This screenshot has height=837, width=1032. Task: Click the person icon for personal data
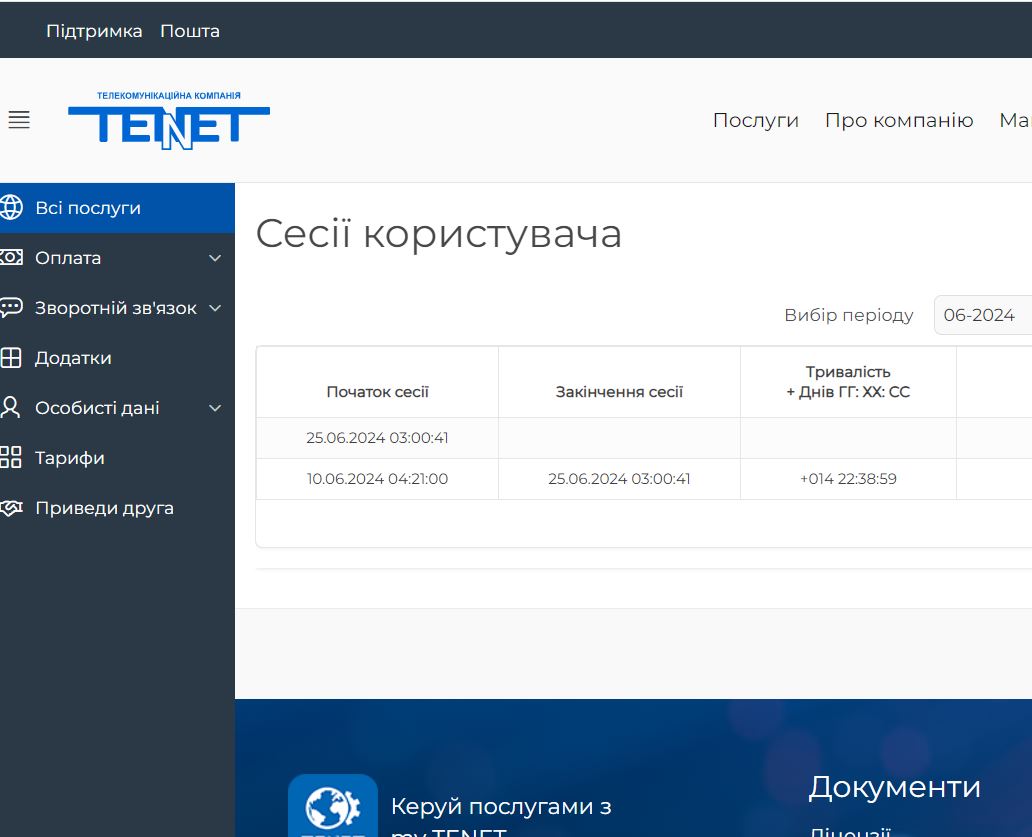[11, 408]
